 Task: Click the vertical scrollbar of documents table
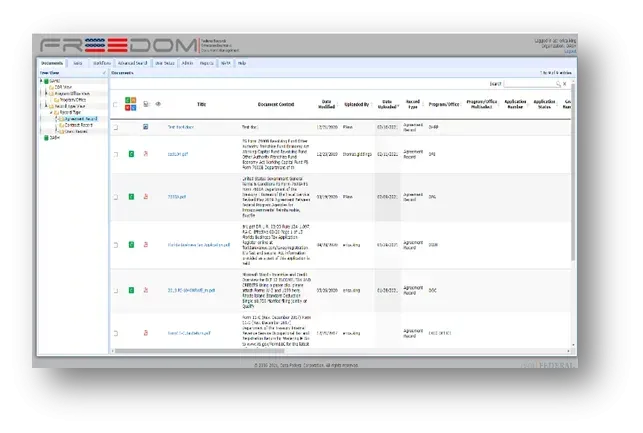573,172
